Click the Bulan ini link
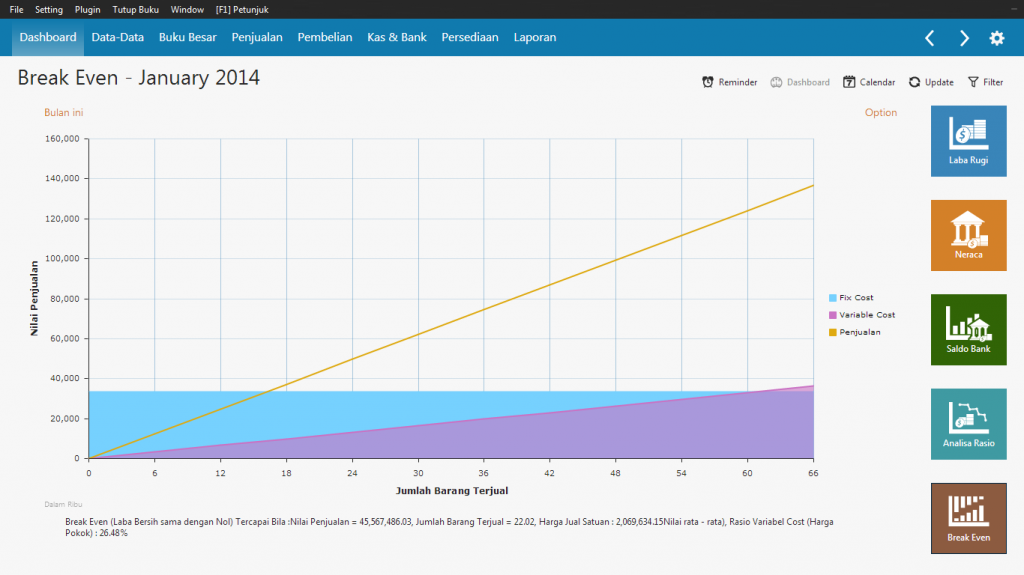Screen dimensions: 1024x575 [63, 113]
